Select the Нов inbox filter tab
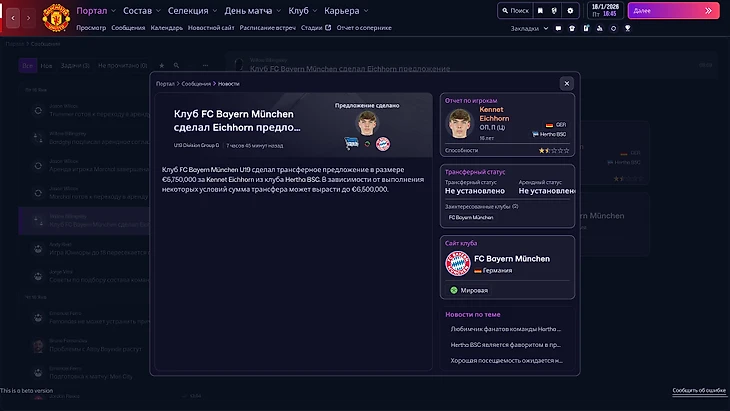This screenshot has height=411, width=730. pos(46,66)
